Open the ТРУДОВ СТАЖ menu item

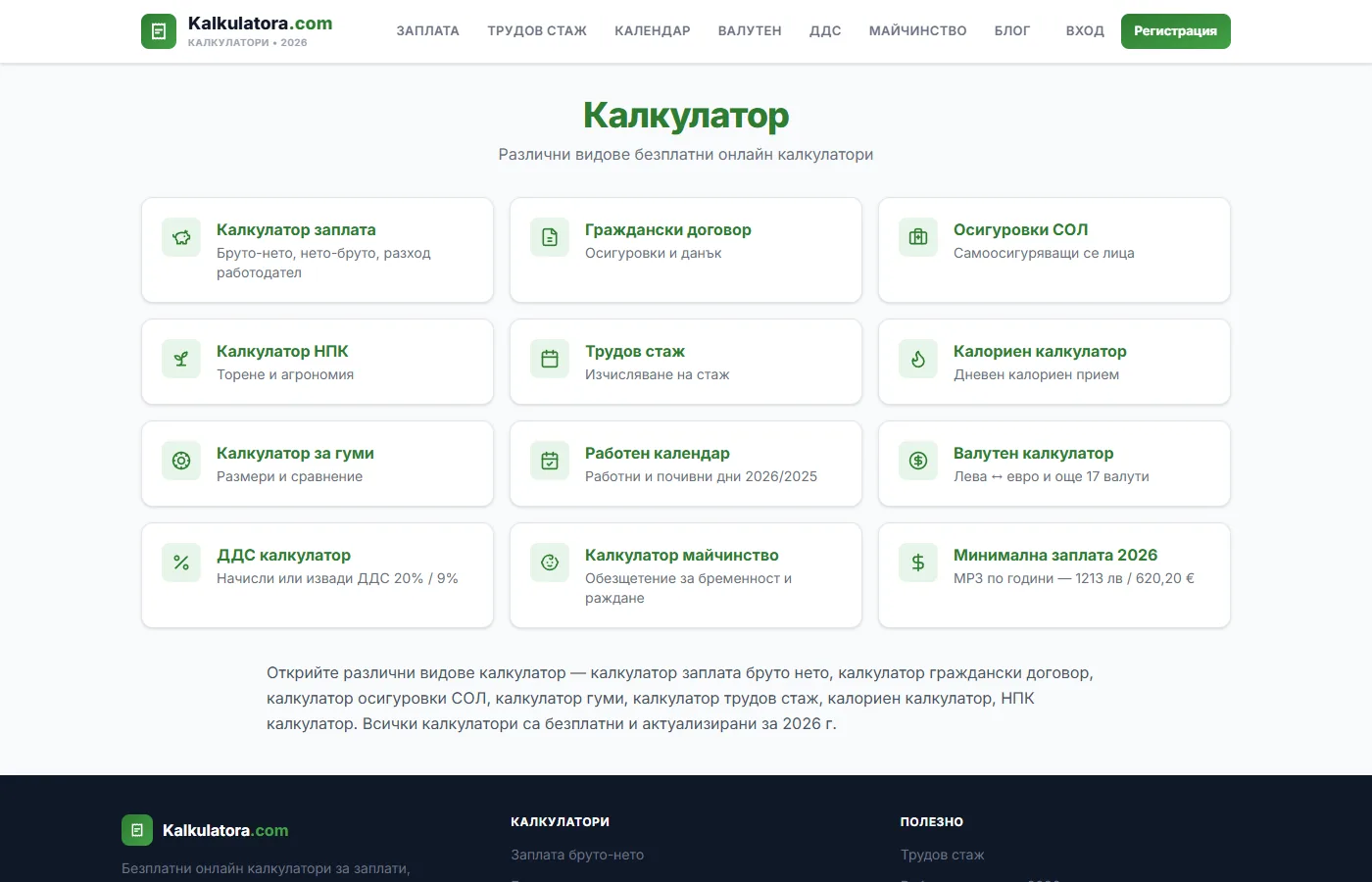coord(537,31)
